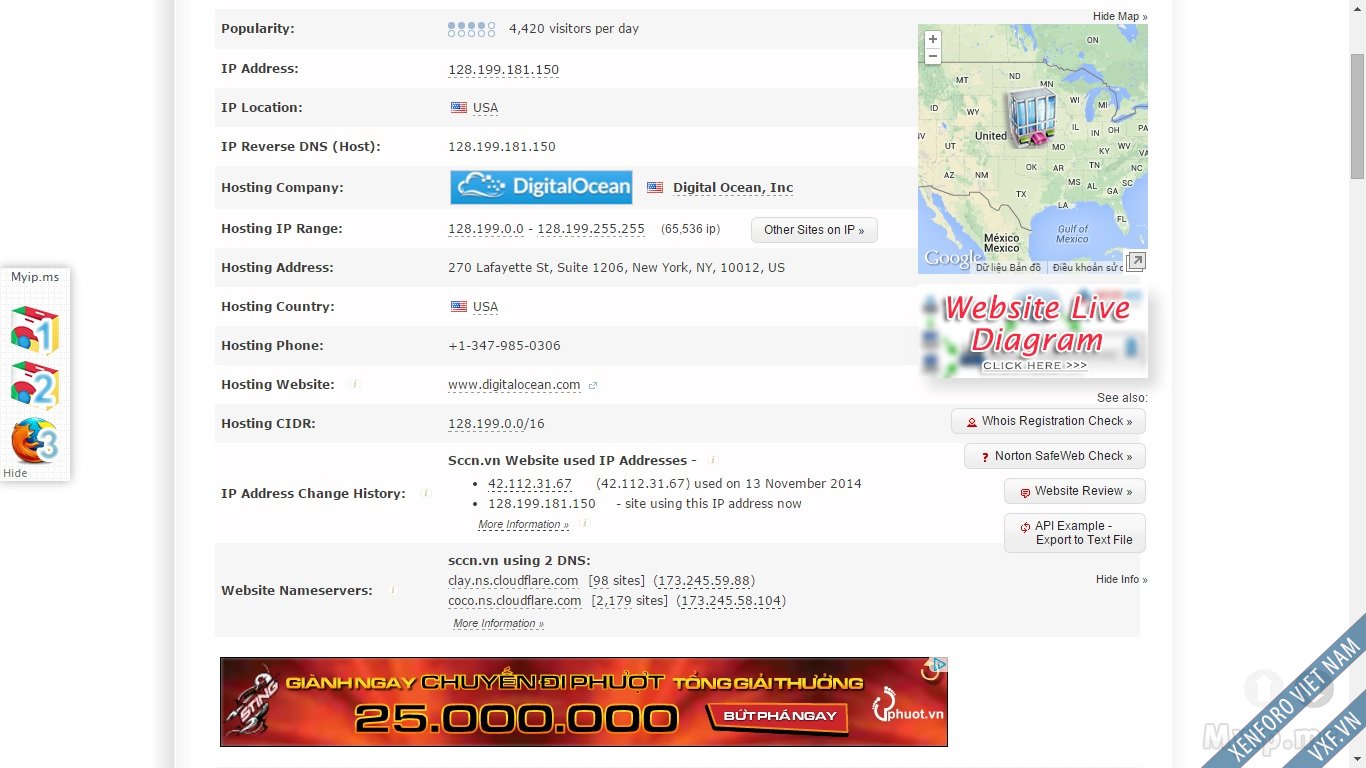
Task: Click the Hosting Phone +1-347-985-0306
Action: click(x=504, y=346)
